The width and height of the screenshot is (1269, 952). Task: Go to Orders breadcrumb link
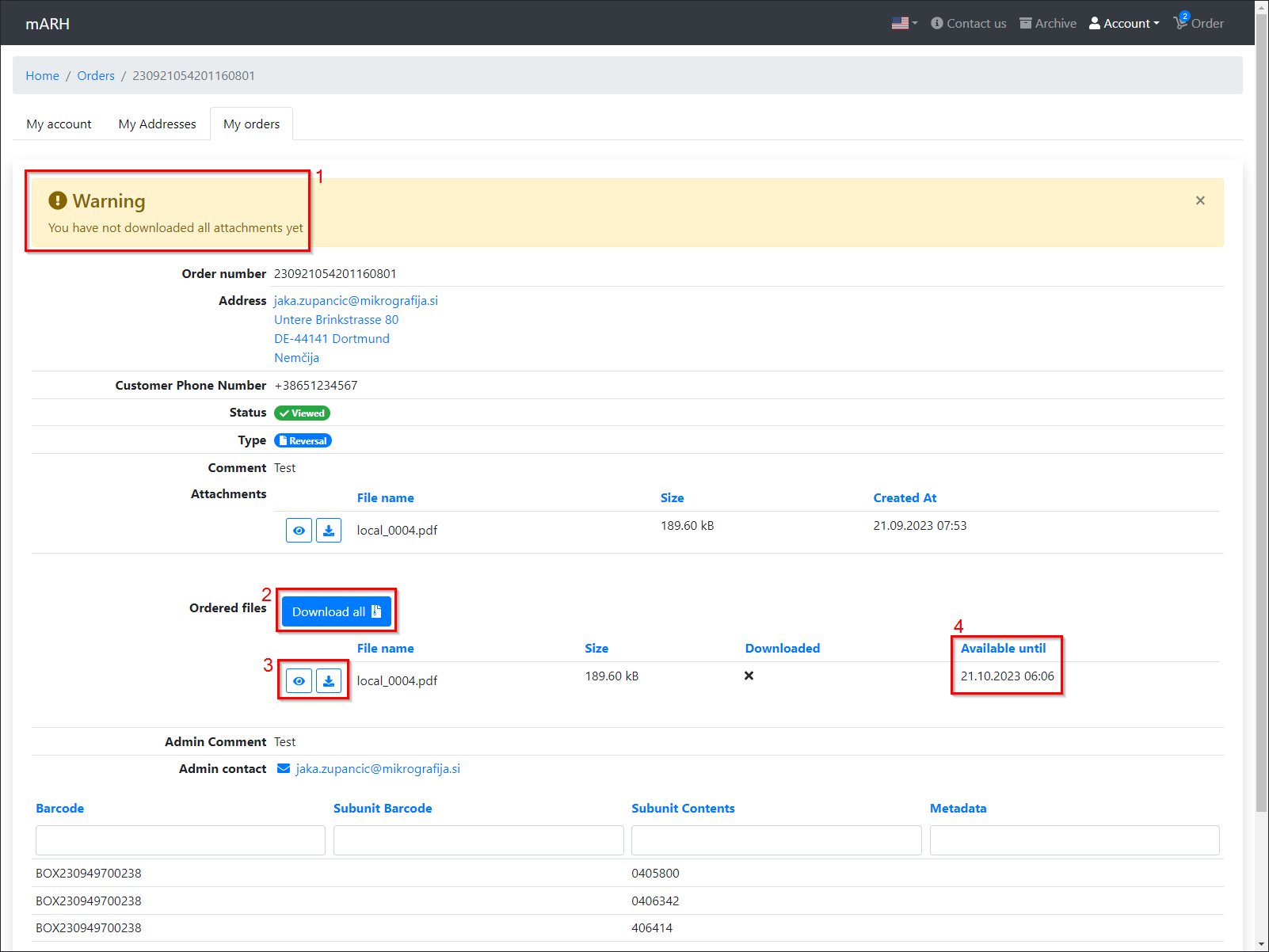click(x=96, y=76)
